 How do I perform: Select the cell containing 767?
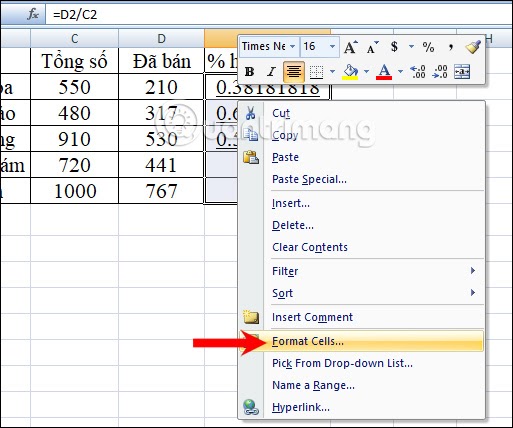coord(161,191)
